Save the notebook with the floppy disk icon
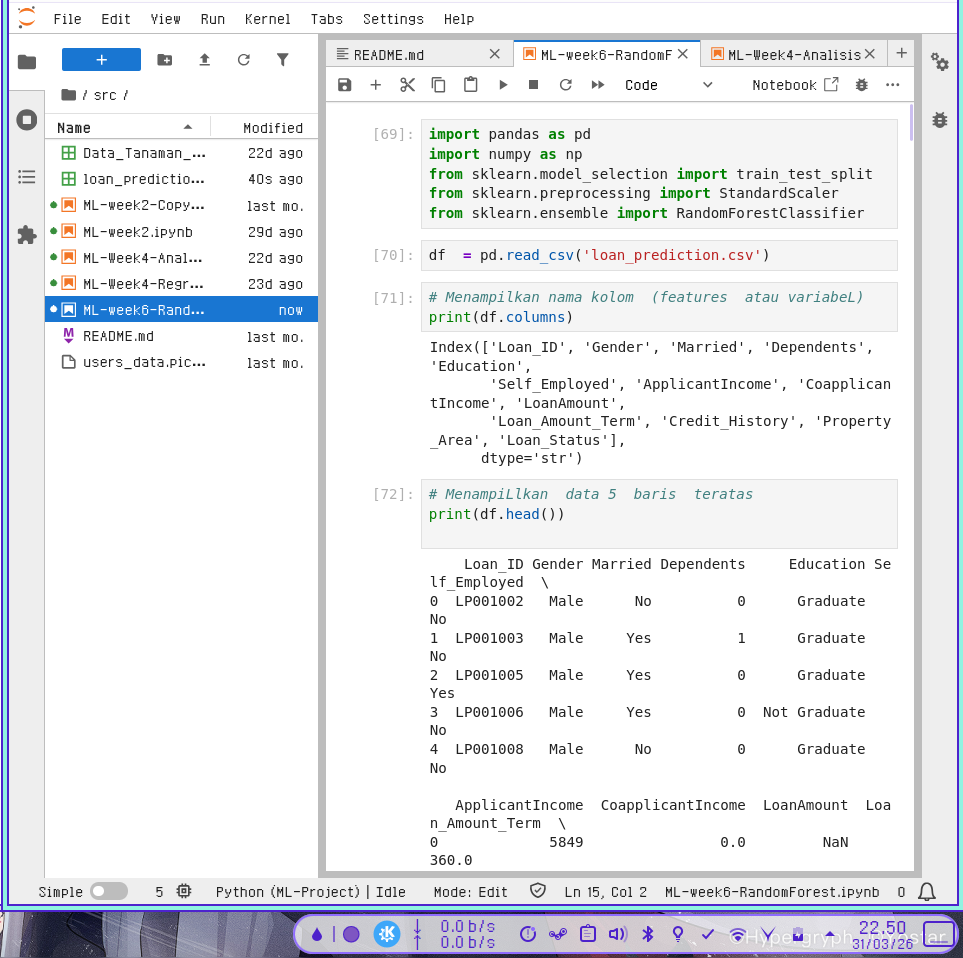 [x=345, y=85]
